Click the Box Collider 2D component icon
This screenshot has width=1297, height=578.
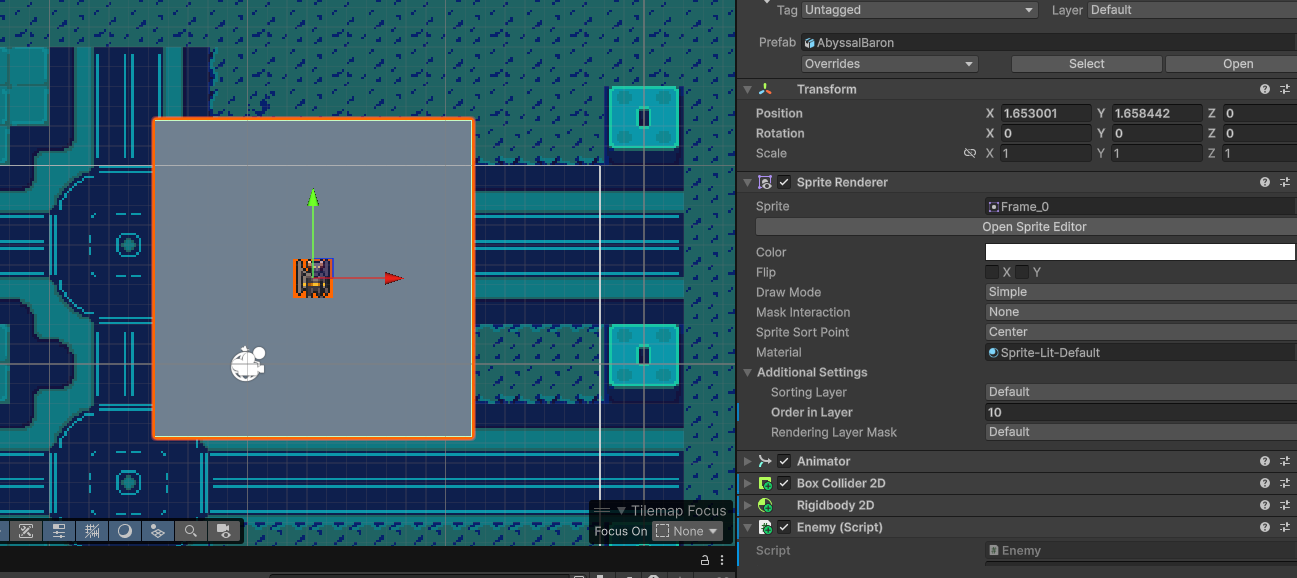(x=765, y=483)
